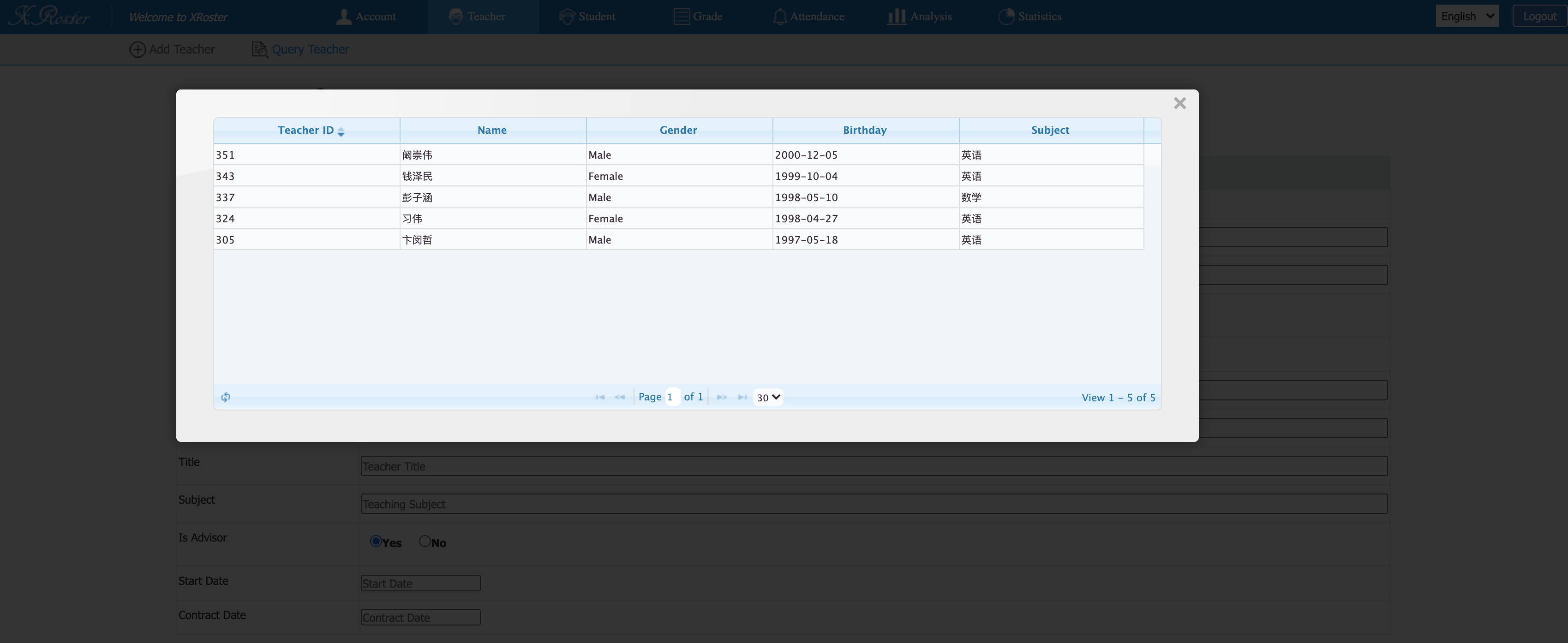Click the Teaching Subject input field
The width and height of the screenshot is (1568, 643).
pos(874,504)
